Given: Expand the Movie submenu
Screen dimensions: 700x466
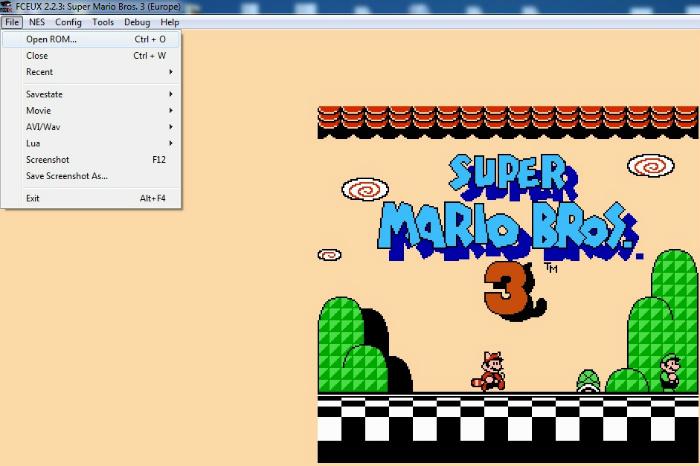Looking at the screenshot, I should tap(91, 110).
